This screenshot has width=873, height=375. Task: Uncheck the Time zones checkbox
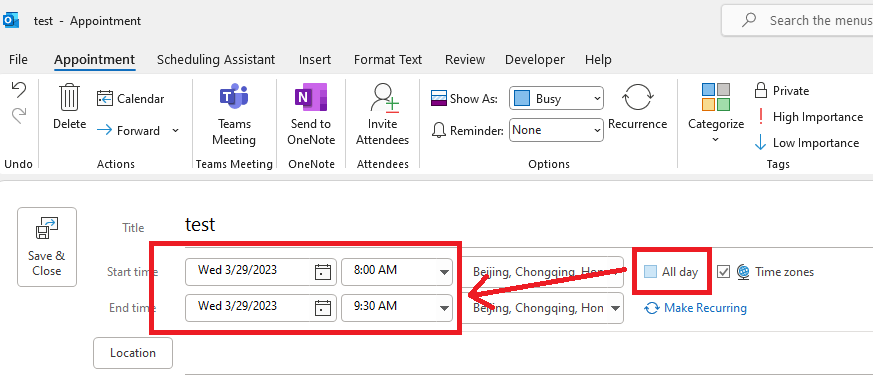(x=723, y=272)
